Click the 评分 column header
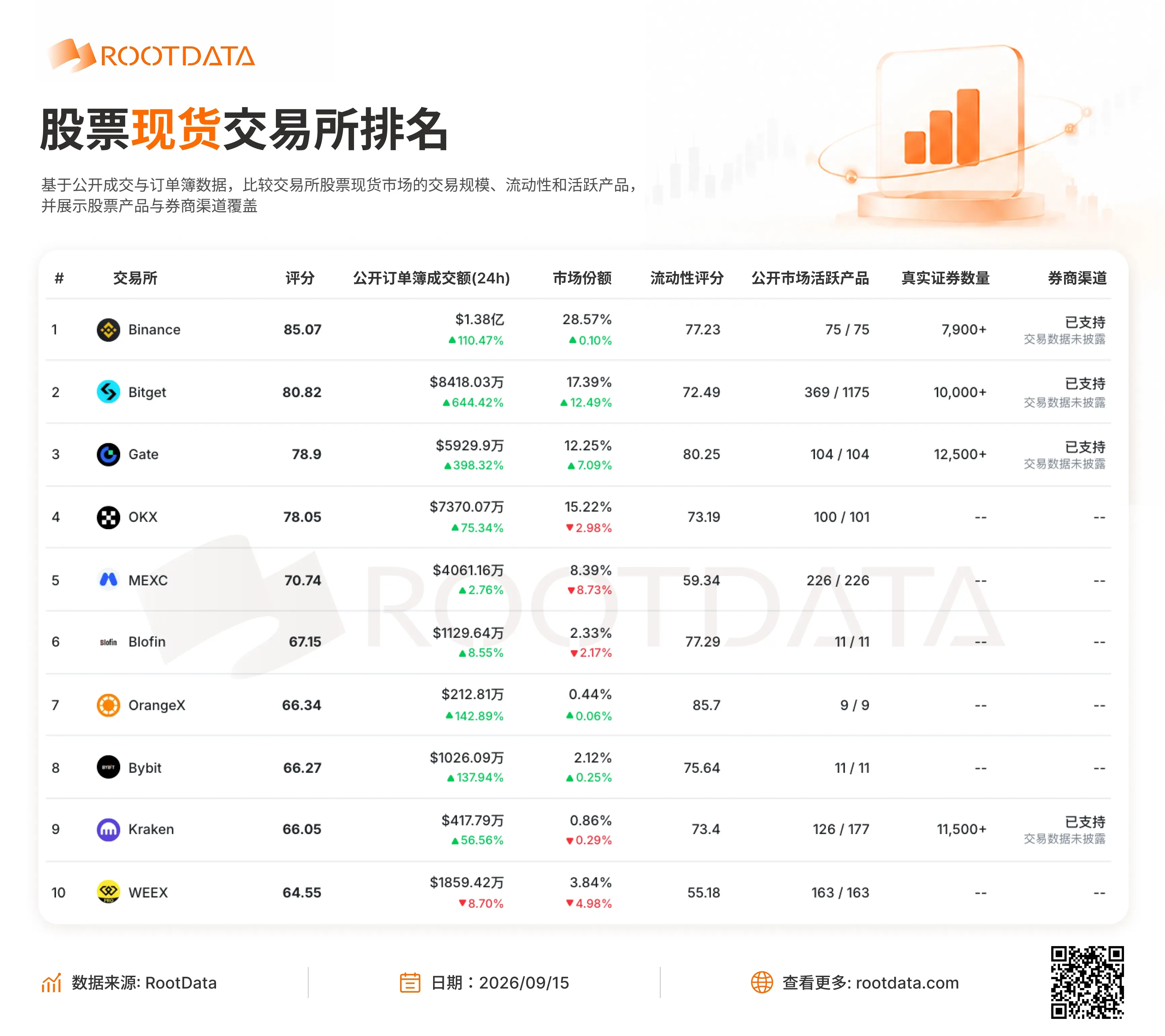Image resolution: width=1165 pixels, height=1036 pixels. point(300,278)
